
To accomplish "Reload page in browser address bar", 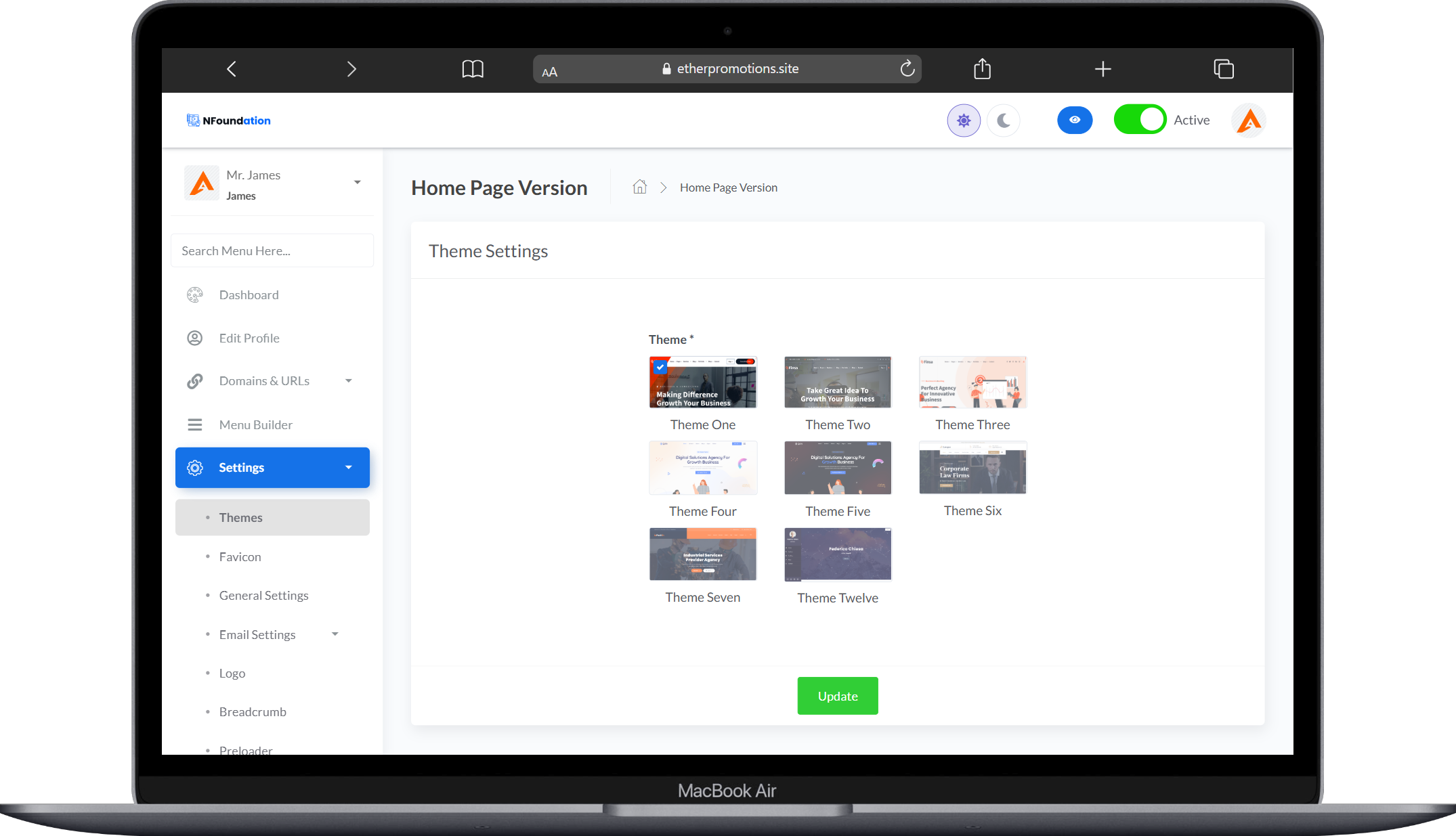I will (907, 68).
